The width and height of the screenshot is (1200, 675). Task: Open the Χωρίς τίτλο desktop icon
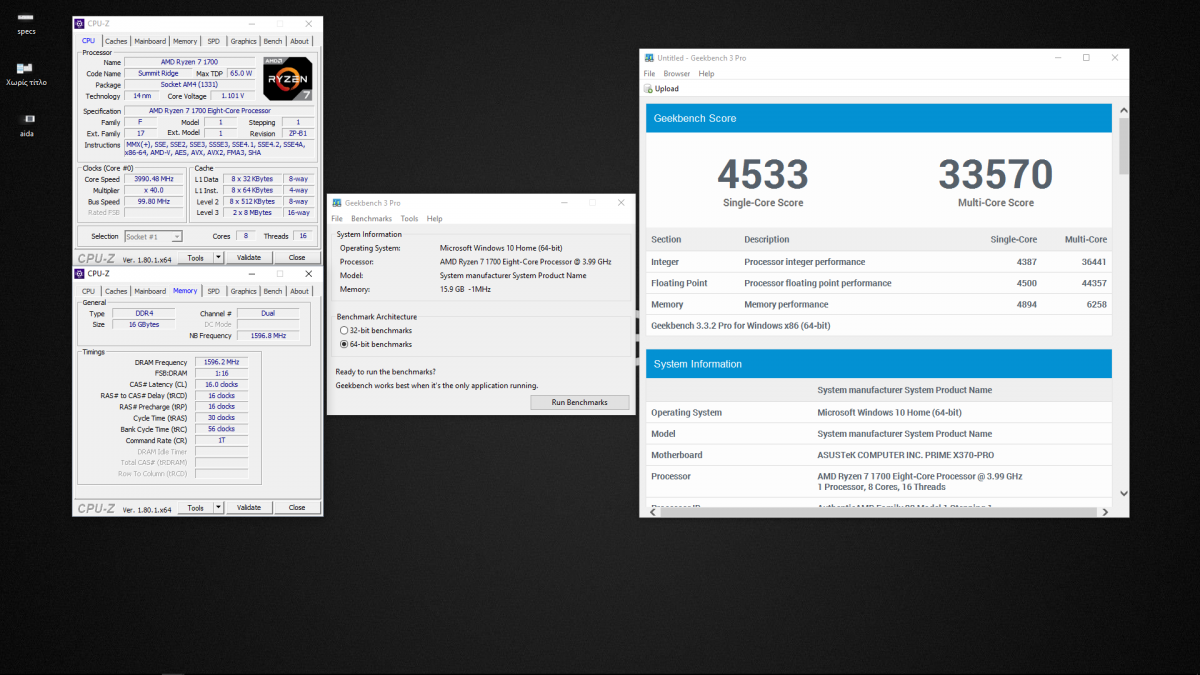click(26, 69)
